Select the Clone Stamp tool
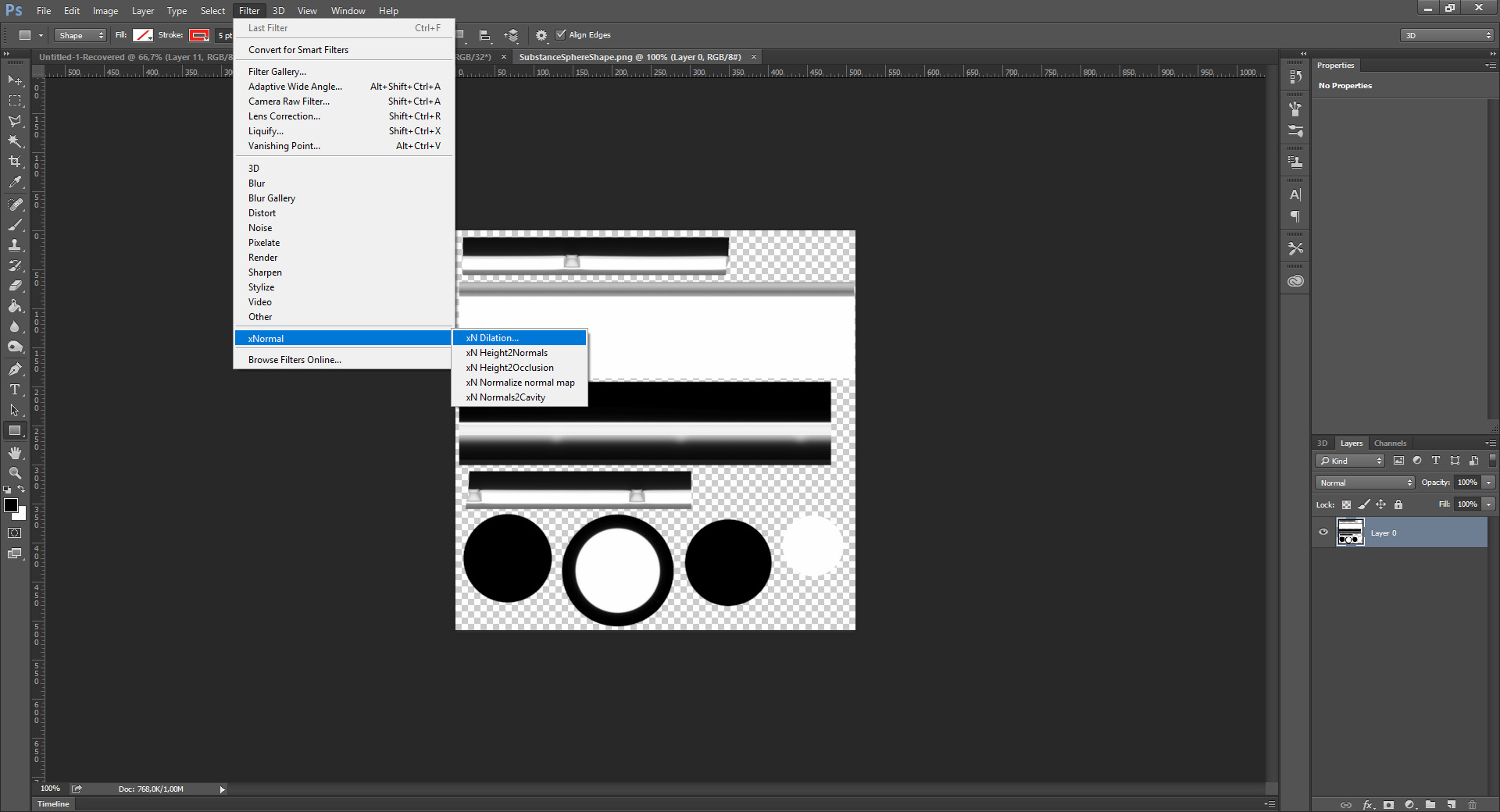The image size is (1500, 812). 15,245
